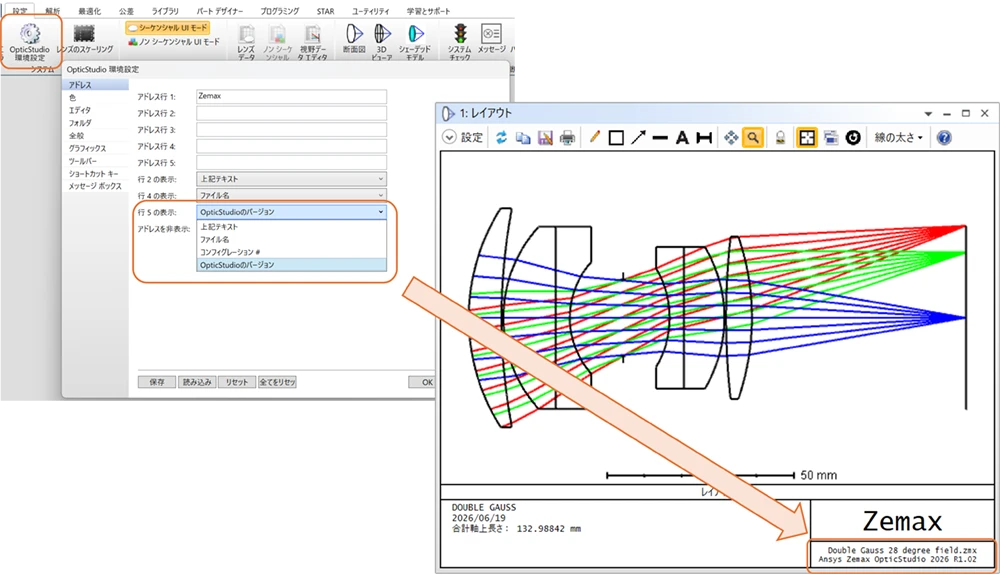Run システムチェック traffic light icon
Screen dimensions: 1000x574
coord(460,33)
